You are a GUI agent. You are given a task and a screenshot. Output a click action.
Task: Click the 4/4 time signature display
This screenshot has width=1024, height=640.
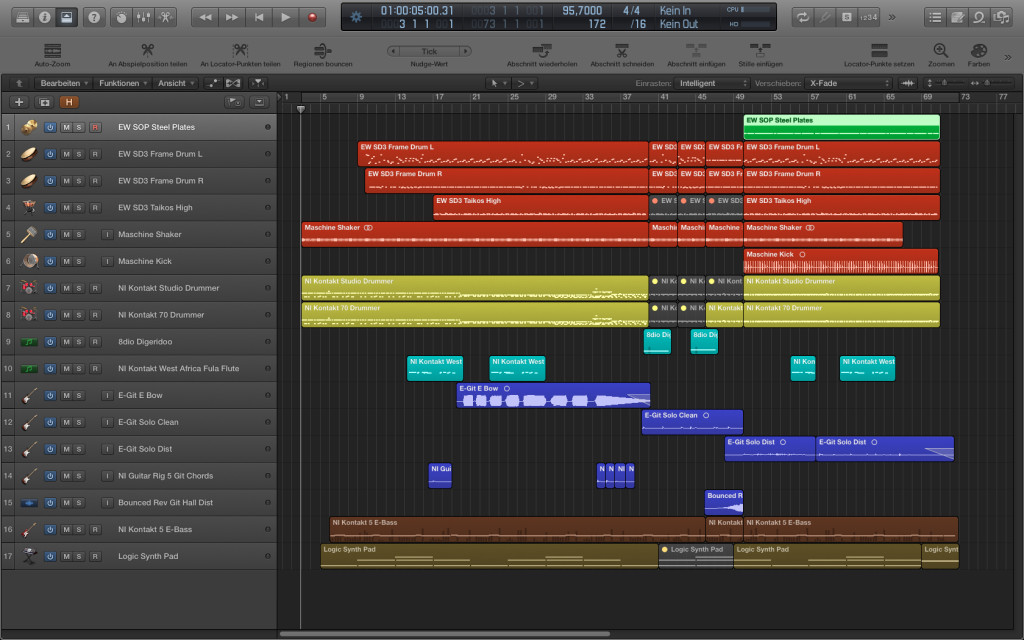631,11
